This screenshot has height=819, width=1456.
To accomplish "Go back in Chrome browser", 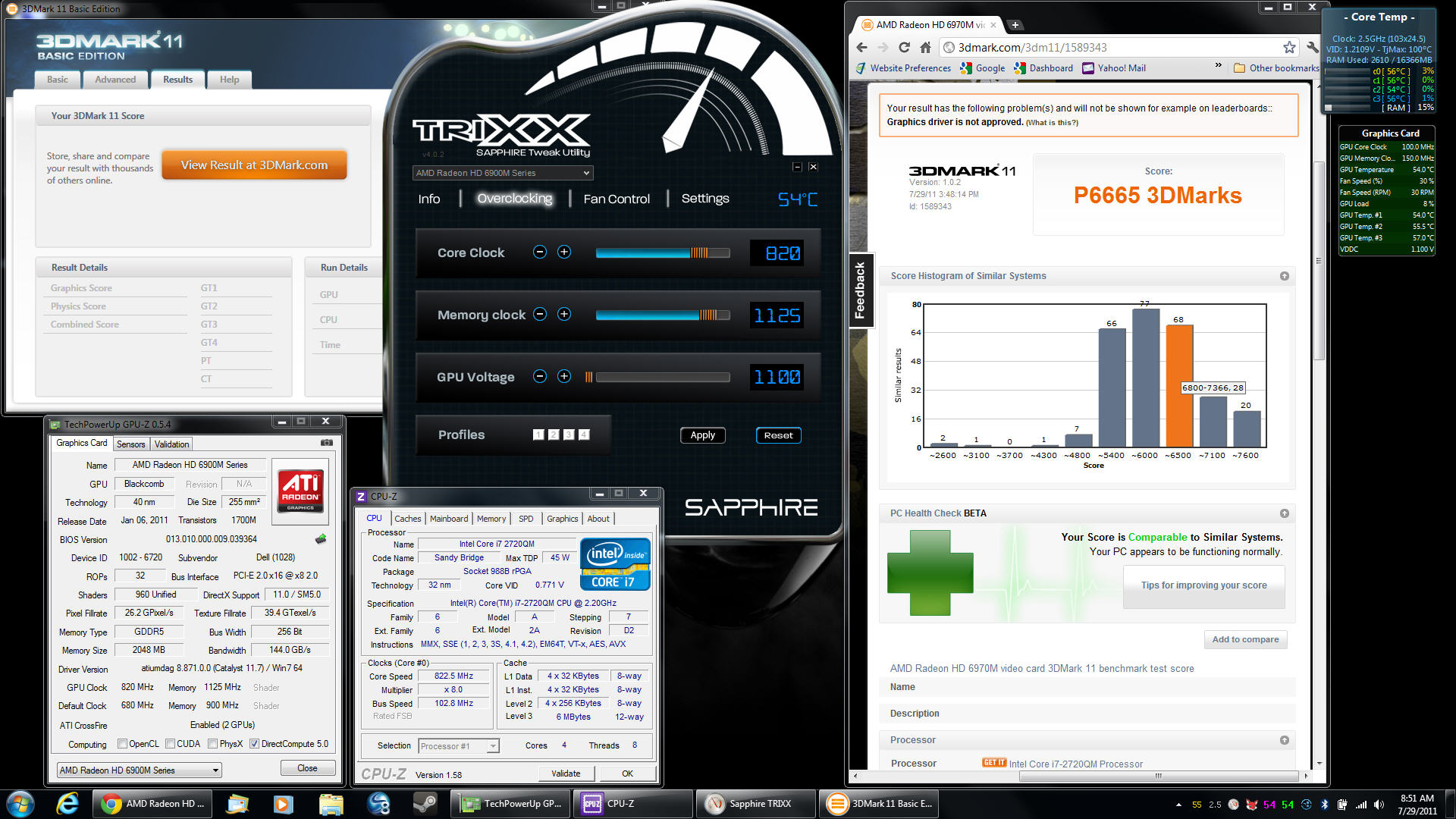I will (862, 47).
